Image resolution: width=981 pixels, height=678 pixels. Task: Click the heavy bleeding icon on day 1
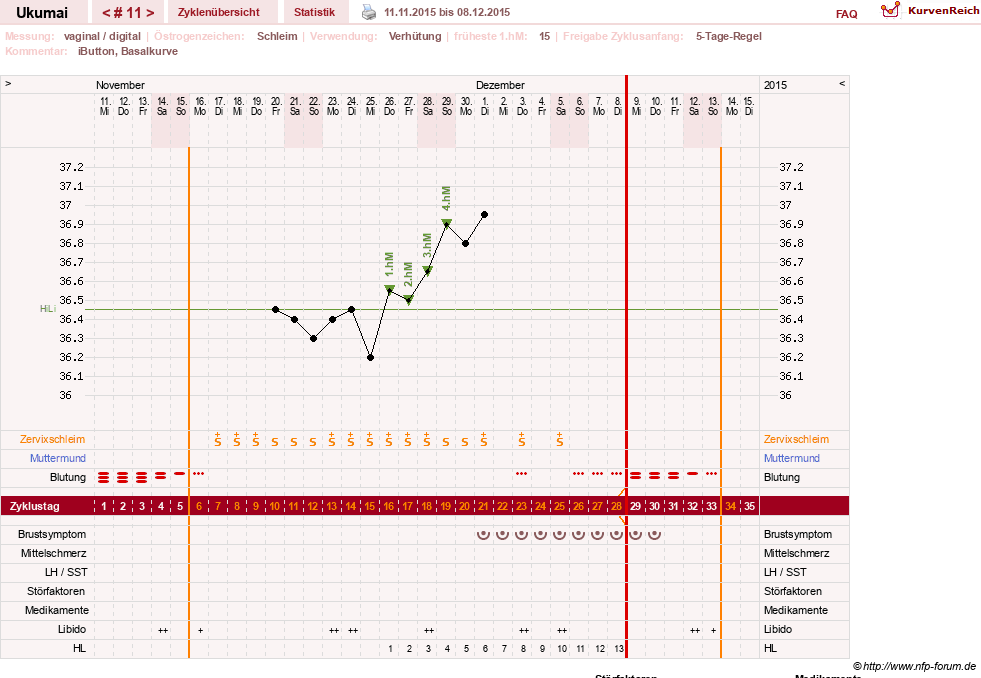104,478
